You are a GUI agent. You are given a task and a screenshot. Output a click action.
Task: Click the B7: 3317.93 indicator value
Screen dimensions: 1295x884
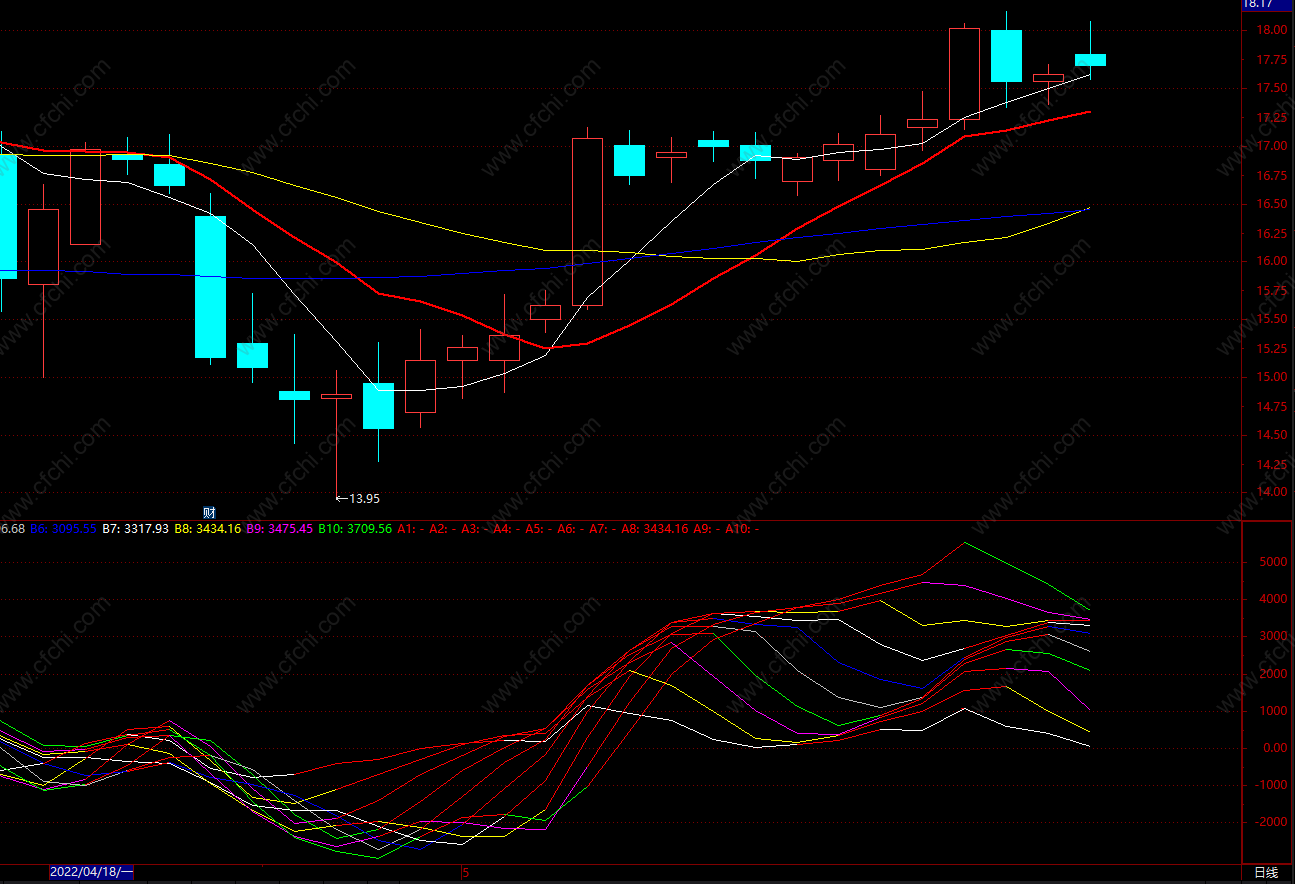click(x=136, y=528)
